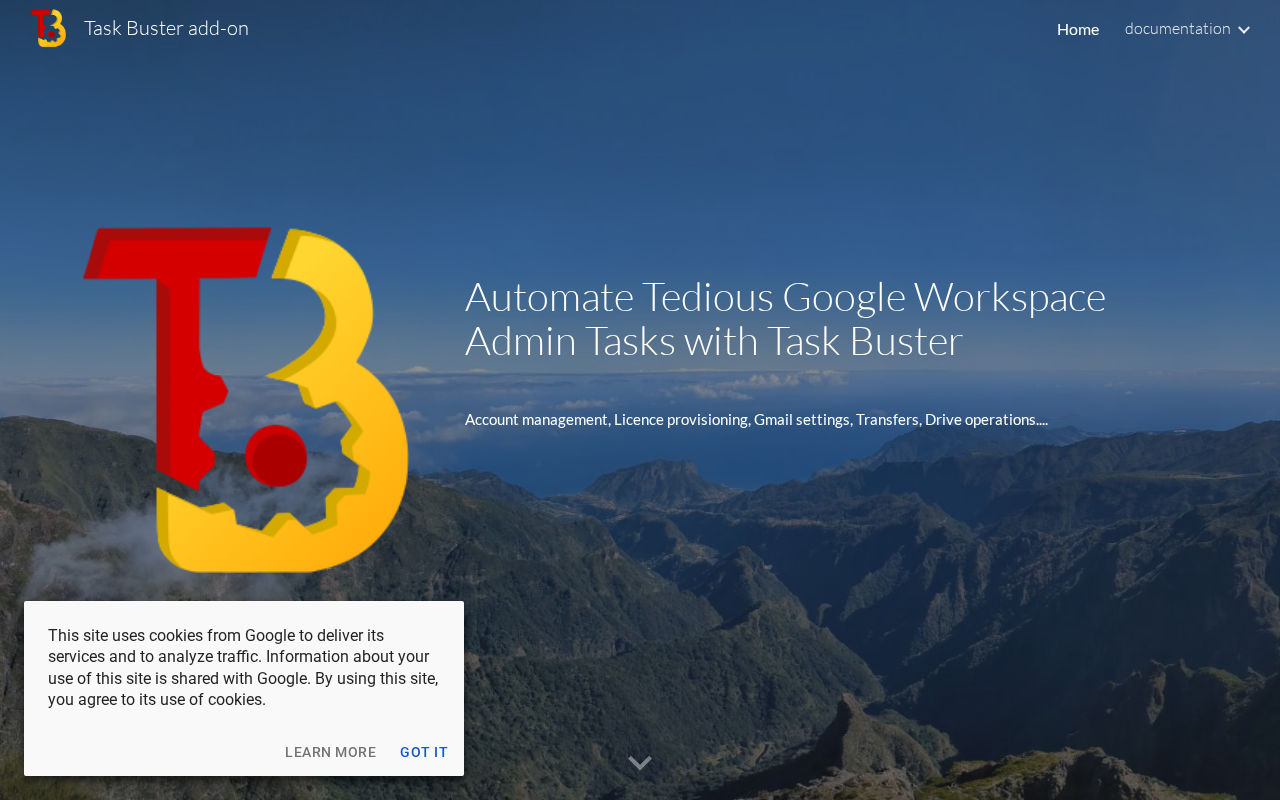
Task: Click 'Licence provisioning' in the subtitle text
Action: (x=681, y=420)
